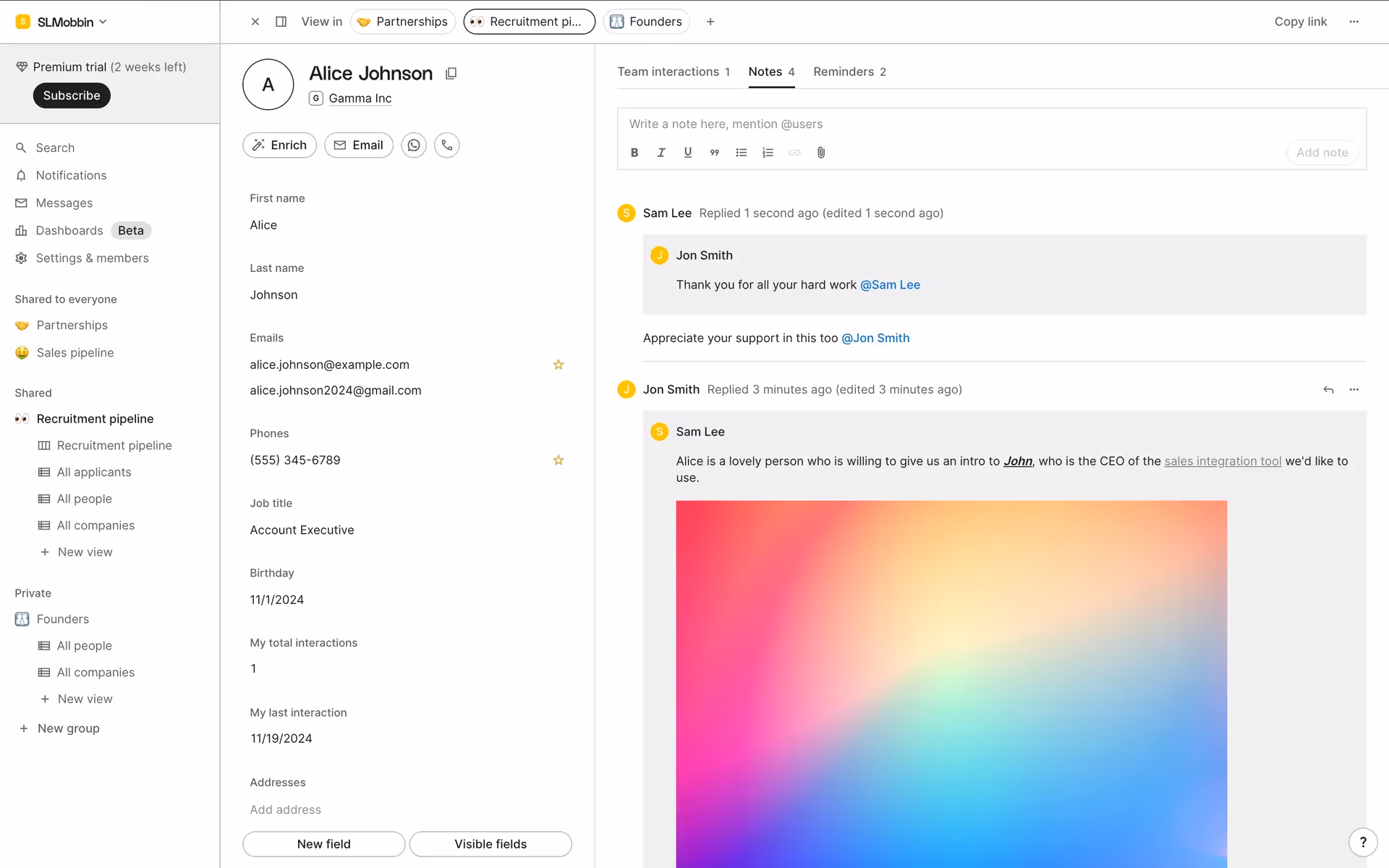Viewport: 1389px width, 868px height.
Task: Open the SLMobbin workspace dropdown
Action: 65,22
